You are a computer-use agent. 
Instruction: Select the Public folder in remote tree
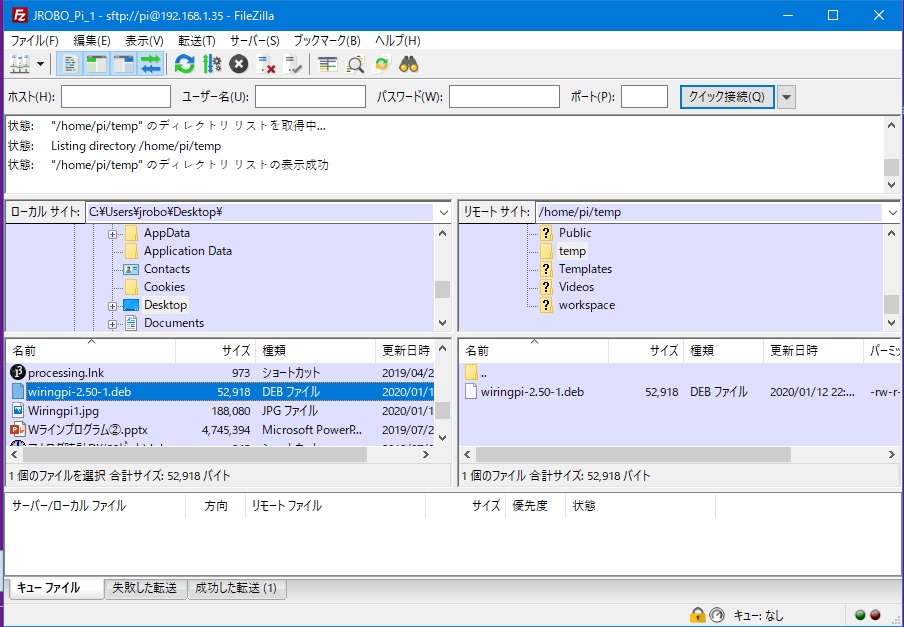pos(575,233)
